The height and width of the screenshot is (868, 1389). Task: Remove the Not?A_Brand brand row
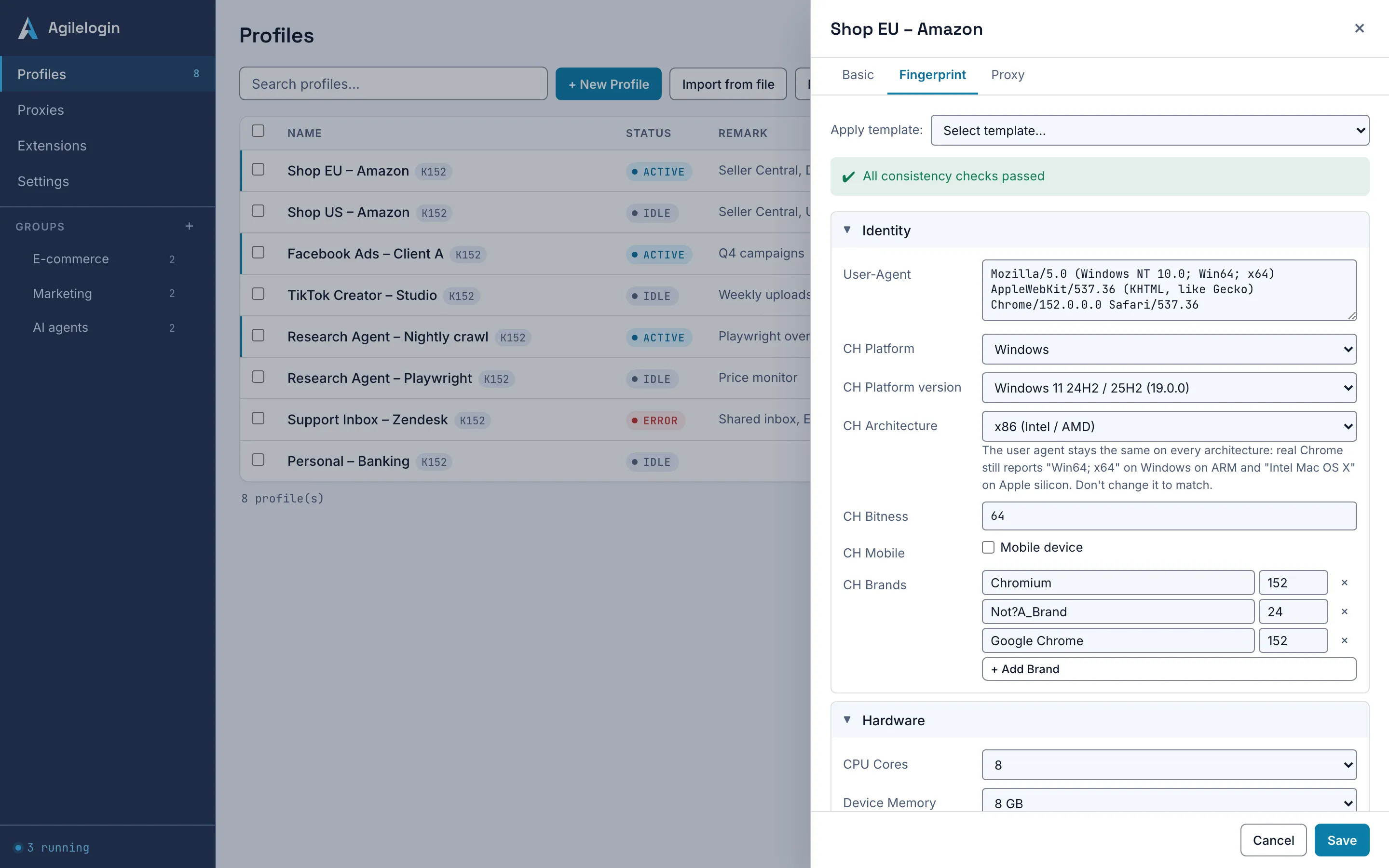coord(1344,611)
